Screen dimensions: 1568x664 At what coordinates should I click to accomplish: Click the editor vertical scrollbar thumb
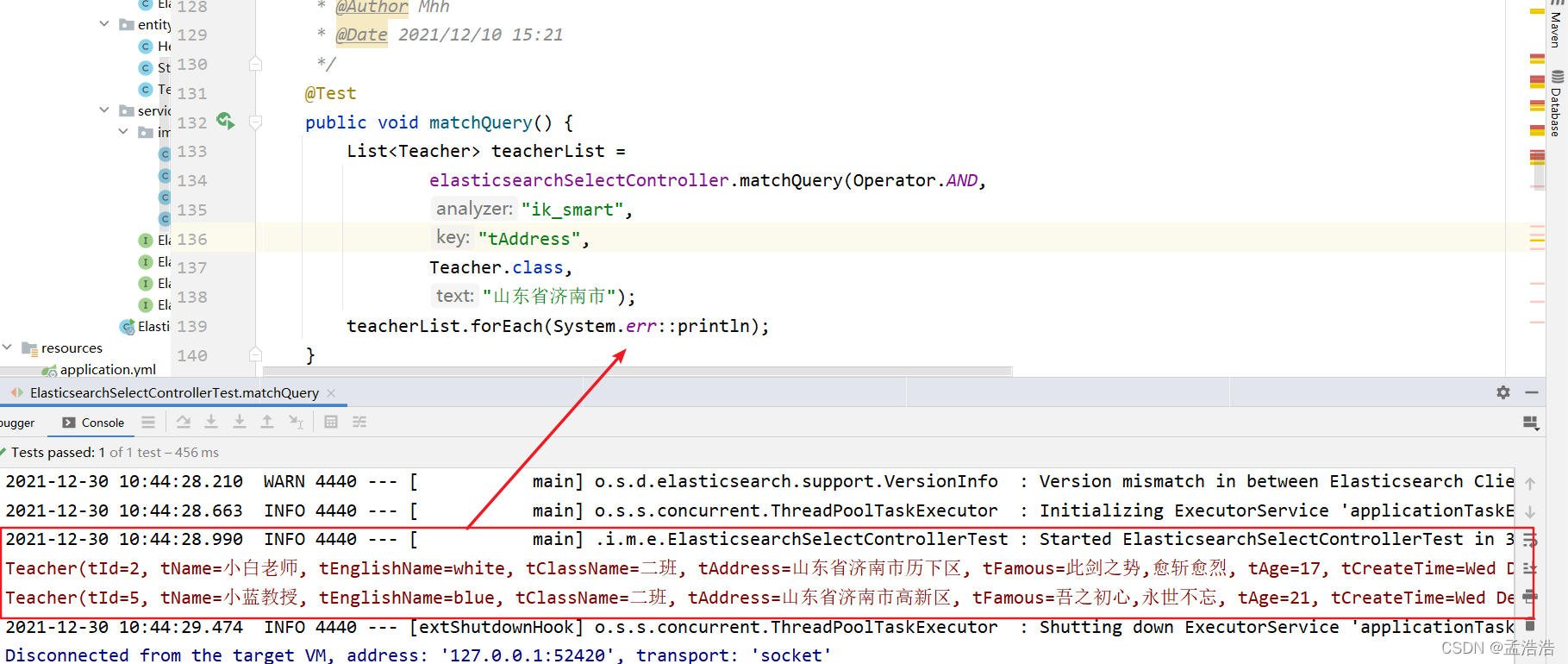1538,172
